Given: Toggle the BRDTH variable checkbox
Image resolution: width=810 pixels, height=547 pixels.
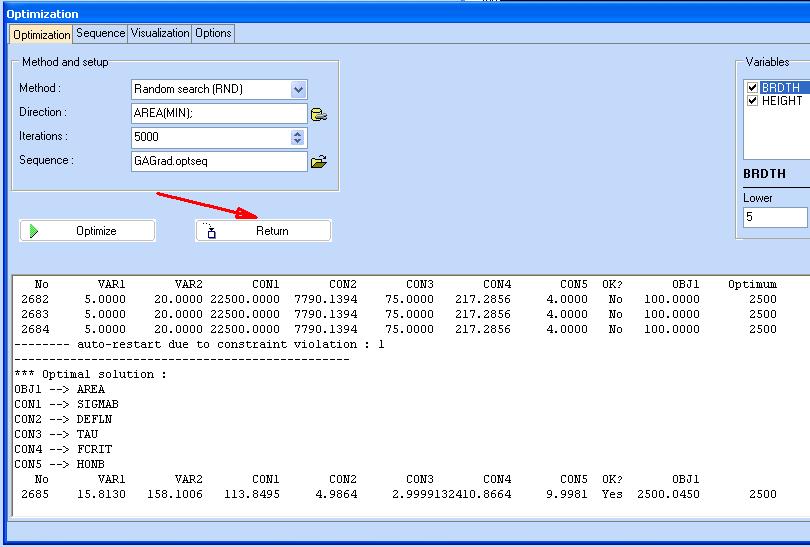Looking at the screenshot, I should pyautogui.click(x=752, y=88).
